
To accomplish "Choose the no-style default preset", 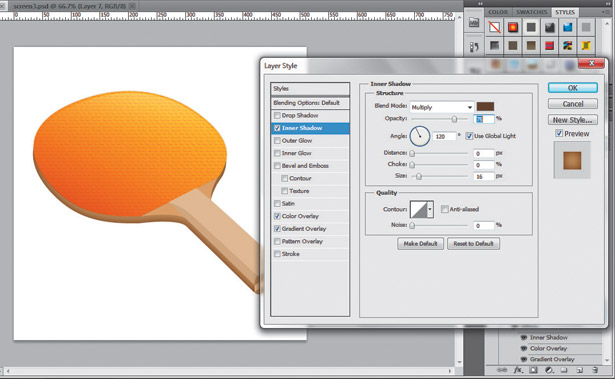I will 494,27.
